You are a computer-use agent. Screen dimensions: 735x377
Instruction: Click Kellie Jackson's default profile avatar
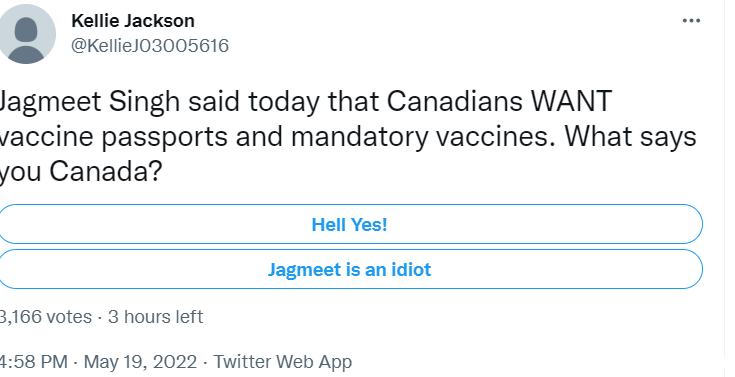pyautogui.click(x=26, y=34)
